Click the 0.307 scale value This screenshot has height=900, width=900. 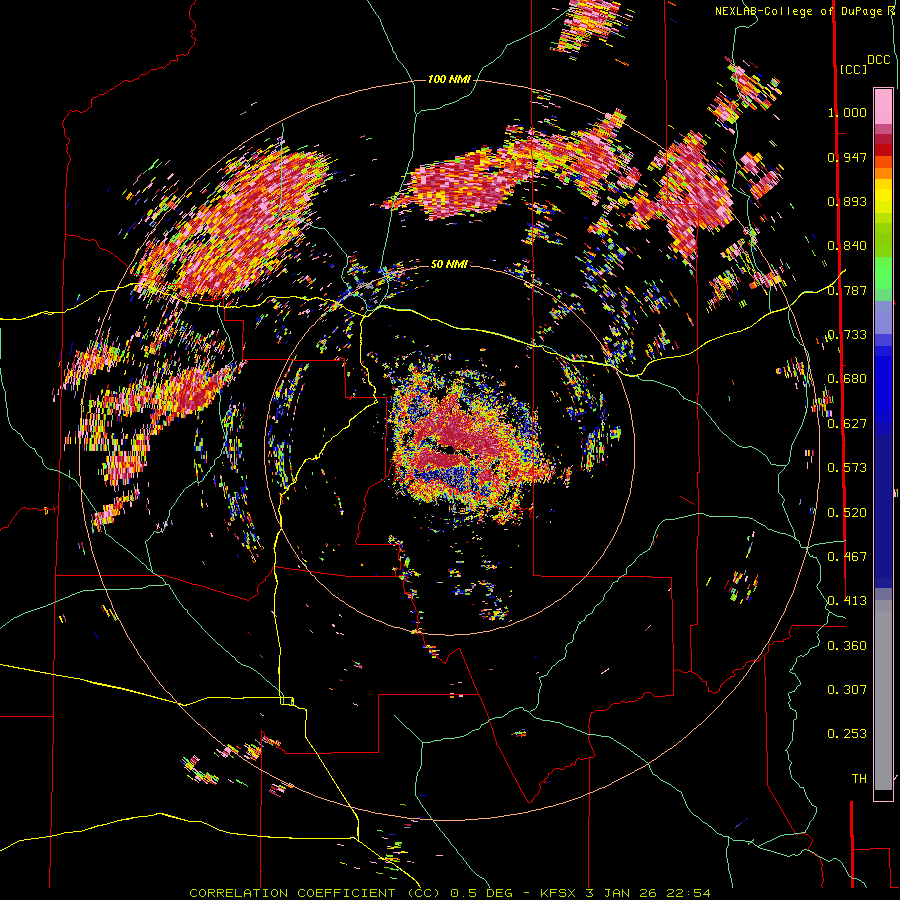click(847, 690)
